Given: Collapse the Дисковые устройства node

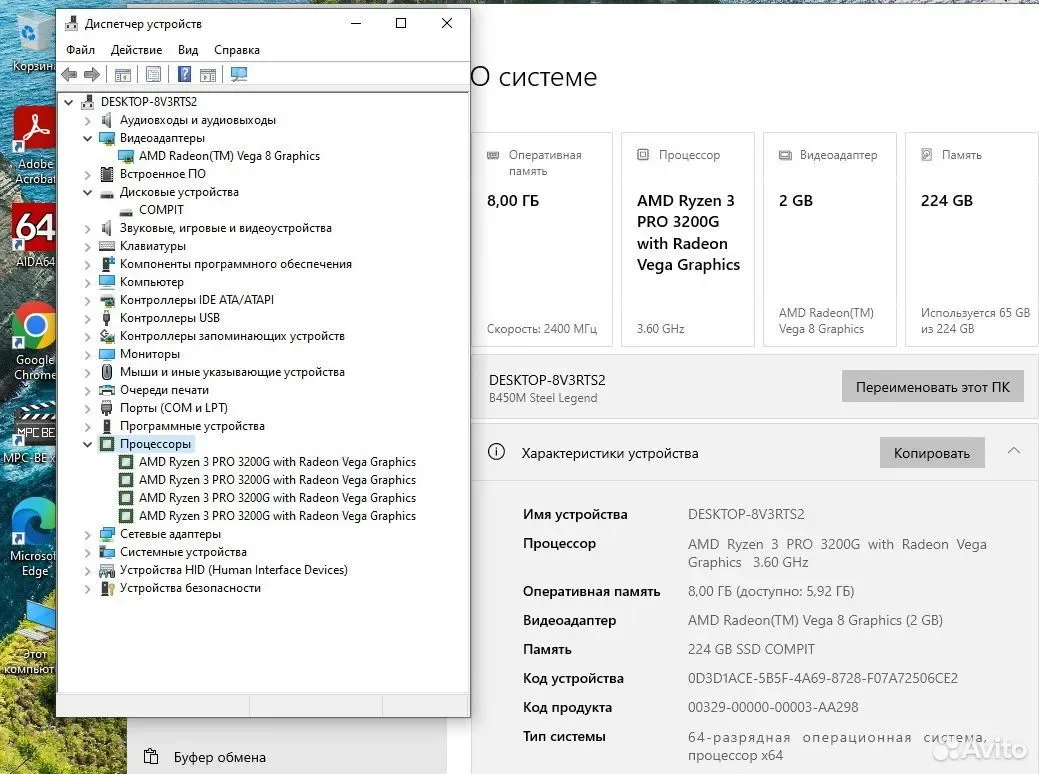Looking at the screenshot, I should (87, 192).
